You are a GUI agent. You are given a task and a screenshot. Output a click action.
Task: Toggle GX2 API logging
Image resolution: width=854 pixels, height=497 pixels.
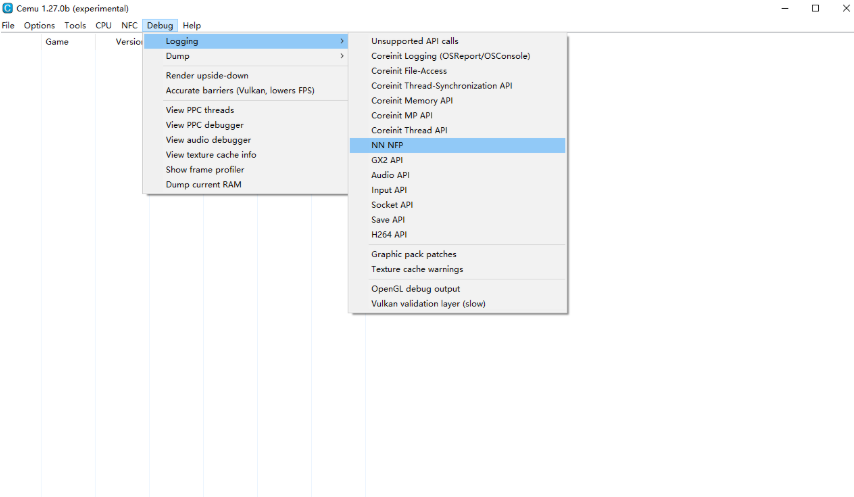[x=387, y=160]
